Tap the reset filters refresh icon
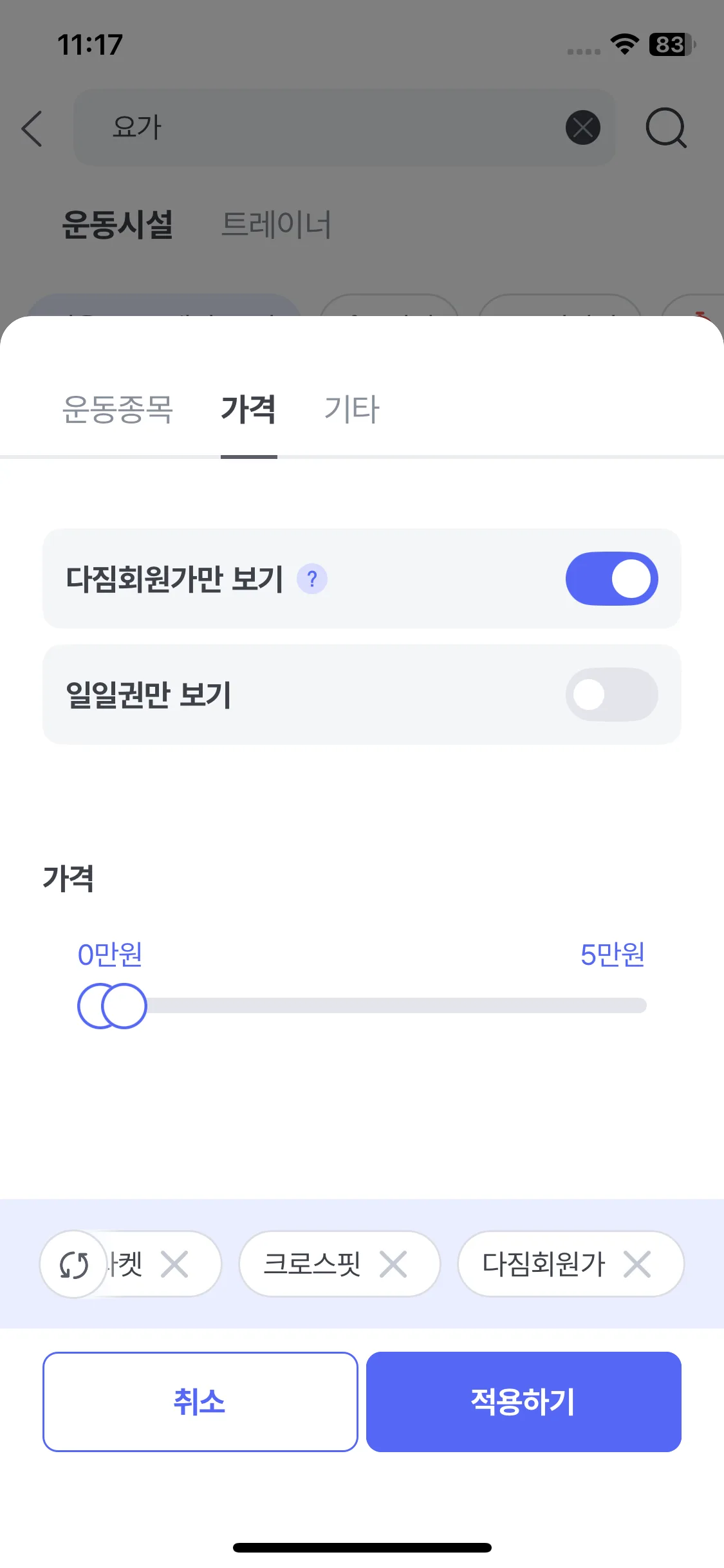Viewport: 724px width, 1568px height. [73, 1264]
